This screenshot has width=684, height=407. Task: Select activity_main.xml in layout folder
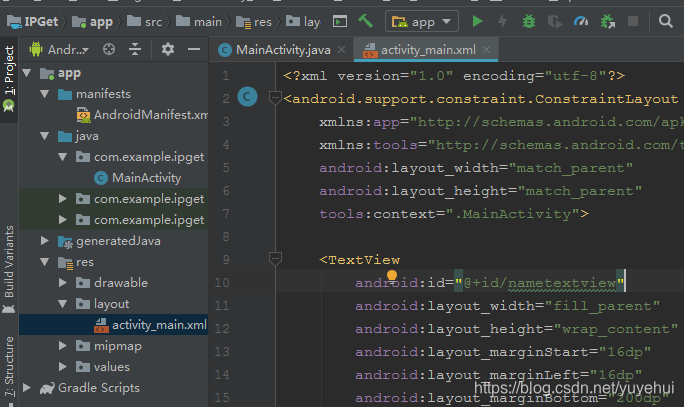(150, 325)
